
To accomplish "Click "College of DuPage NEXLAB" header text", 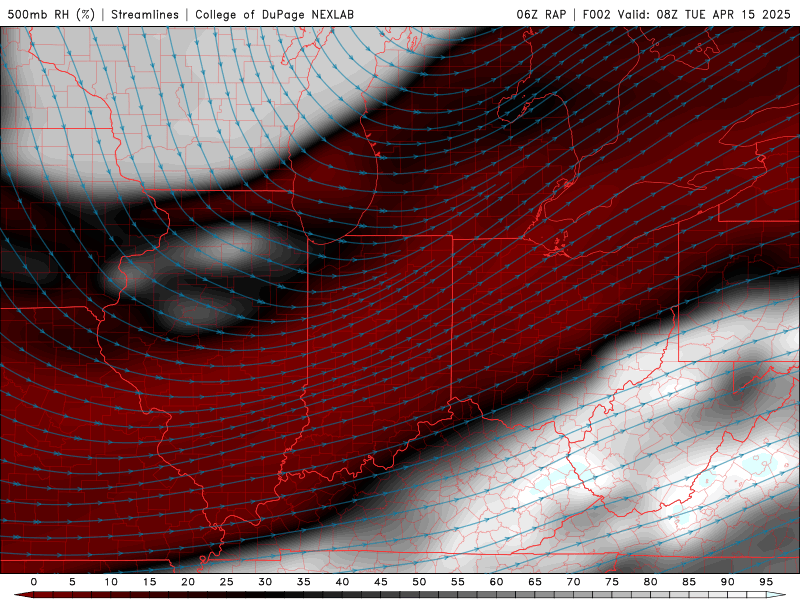I will pyautogui.click(x=274, y=14).
